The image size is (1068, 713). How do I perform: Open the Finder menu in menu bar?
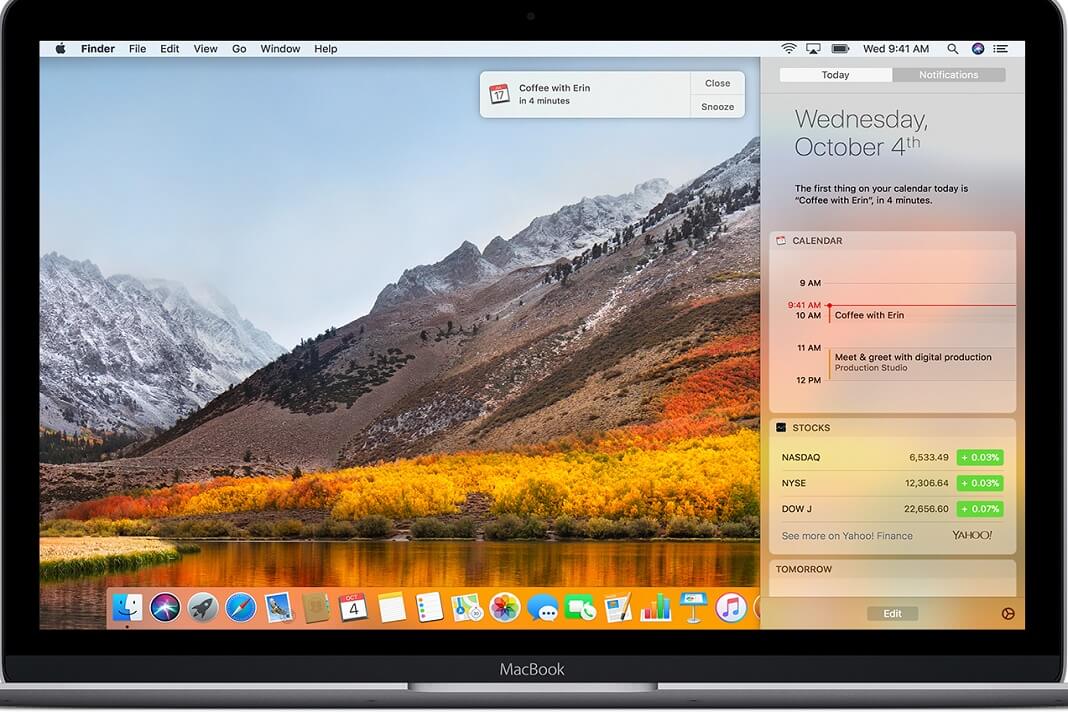pos(98,49)
